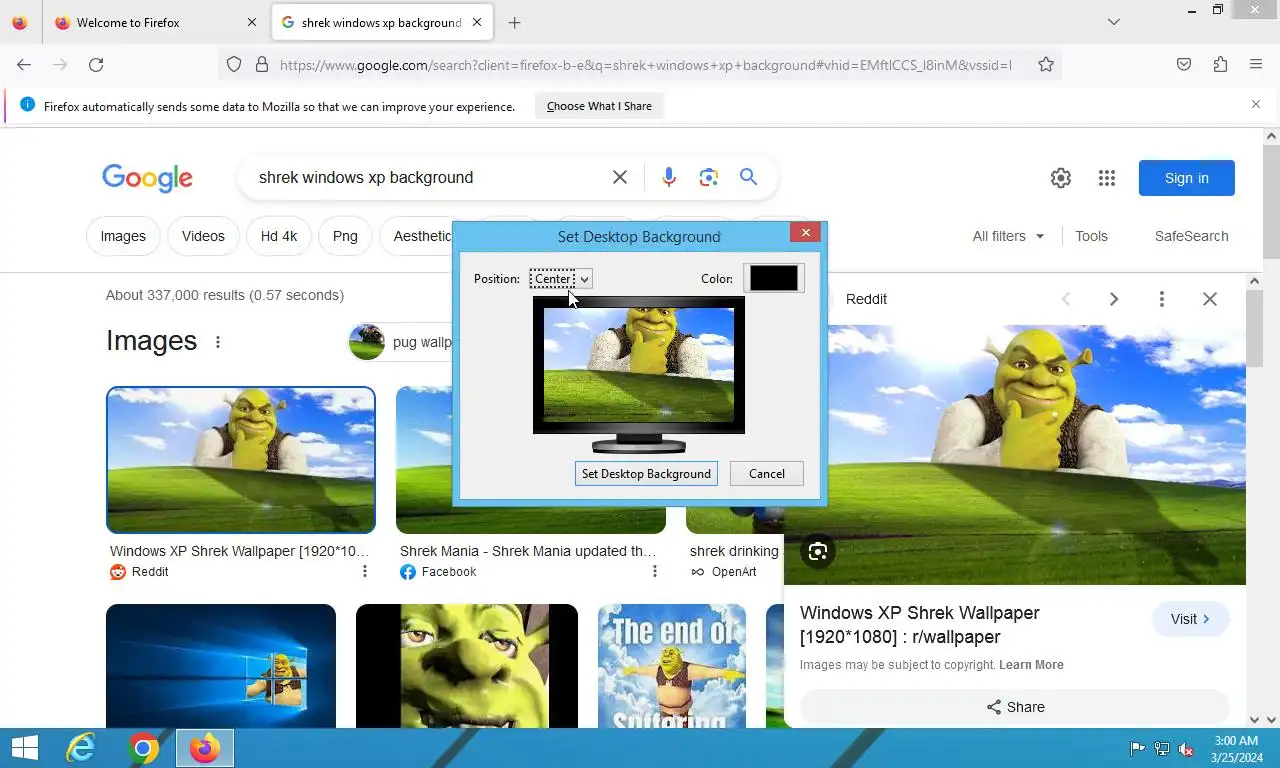
Task: Open Internet Explorer from the taskbar
Action: 81,748
